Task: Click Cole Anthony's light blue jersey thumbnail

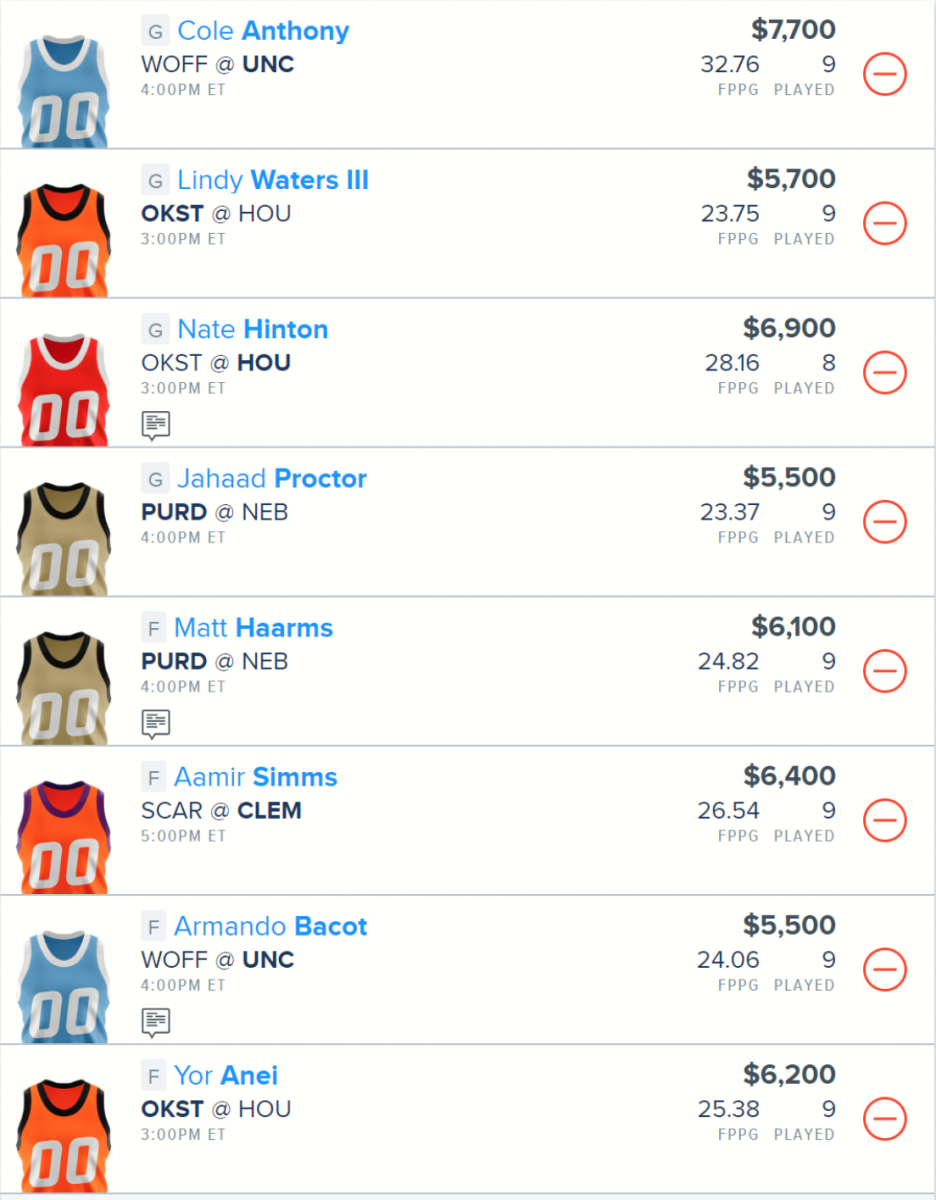Action: point(64,92)
